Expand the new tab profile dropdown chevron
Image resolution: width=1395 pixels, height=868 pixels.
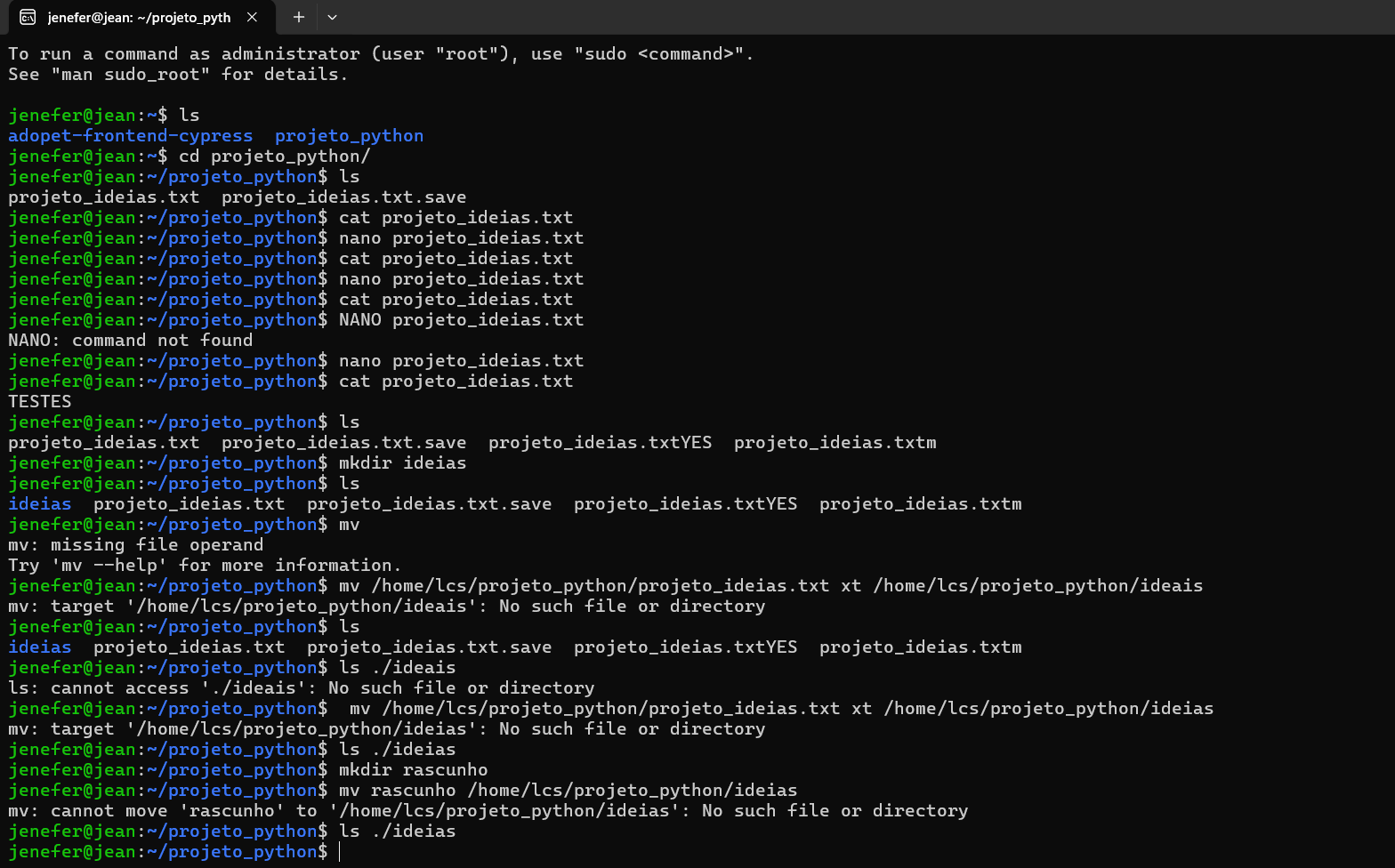click(x=332, y=17)
